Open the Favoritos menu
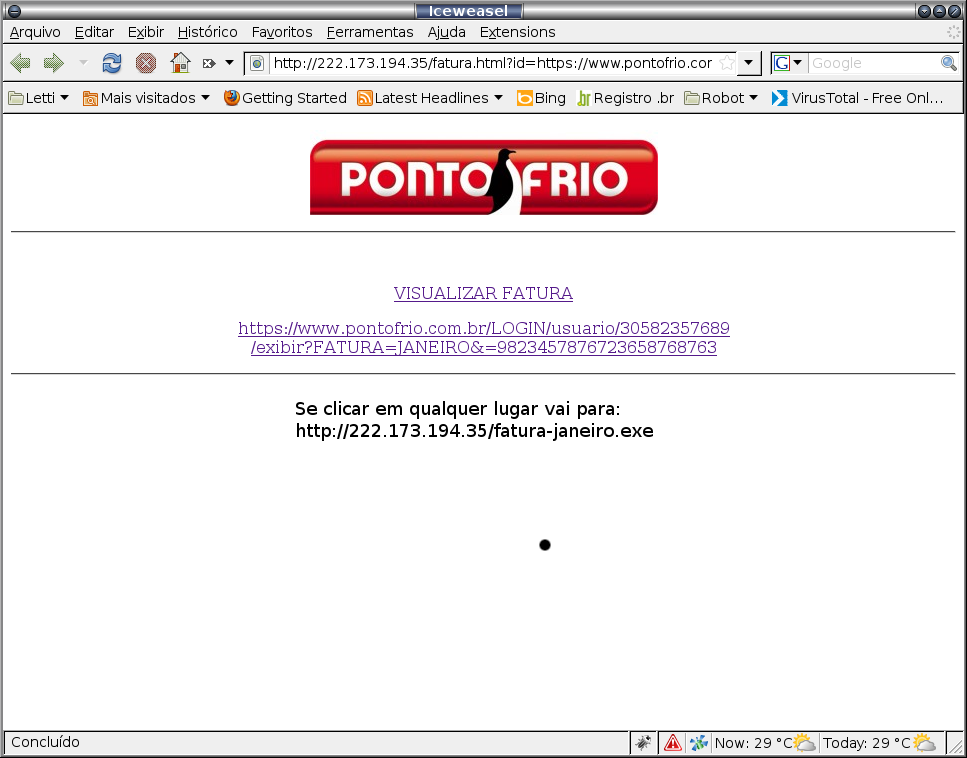 coord(282,32)
